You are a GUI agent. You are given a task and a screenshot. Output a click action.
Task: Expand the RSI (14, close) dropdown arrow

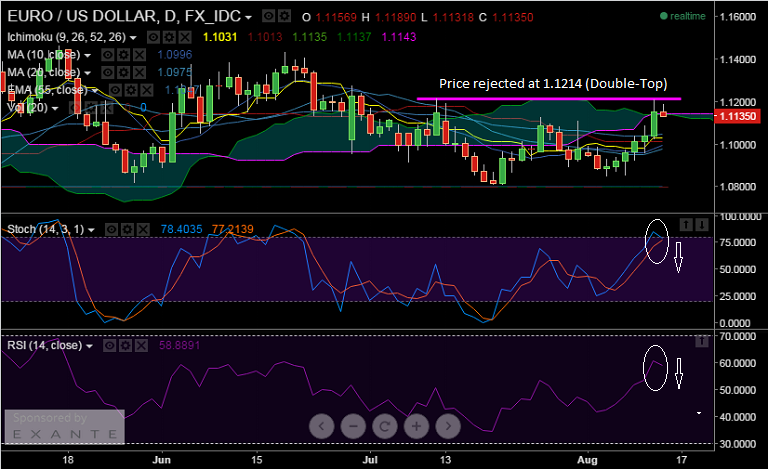click(89, 346)
